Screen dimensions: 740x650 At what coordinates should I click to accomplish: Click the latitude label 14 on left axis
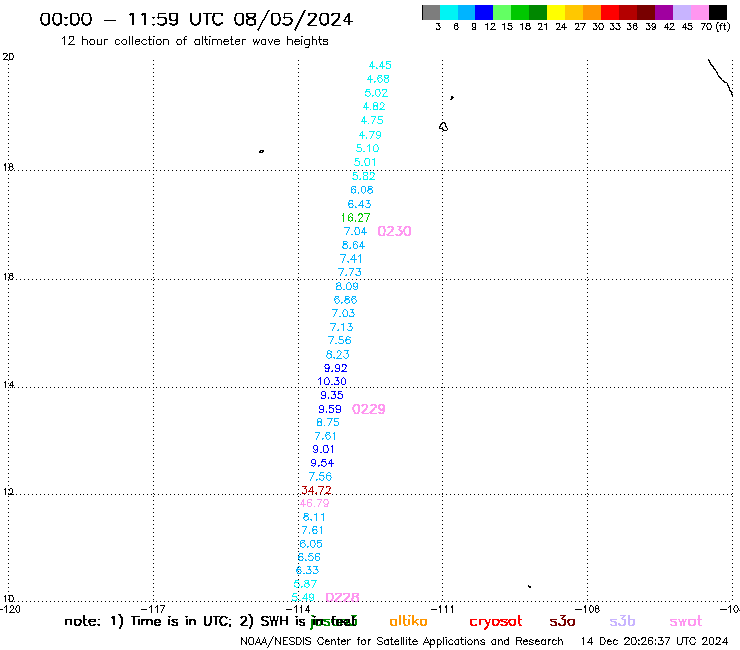pos(8,385)
